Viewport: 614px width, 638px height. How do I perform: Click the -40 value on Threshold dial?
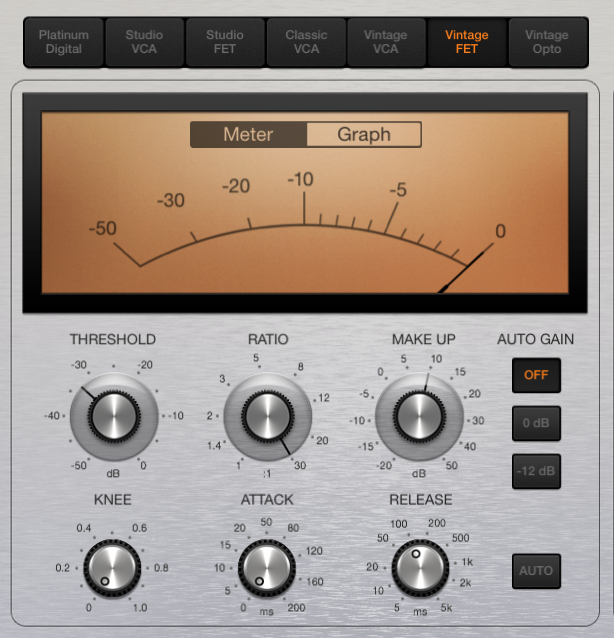tap(52, 416)
